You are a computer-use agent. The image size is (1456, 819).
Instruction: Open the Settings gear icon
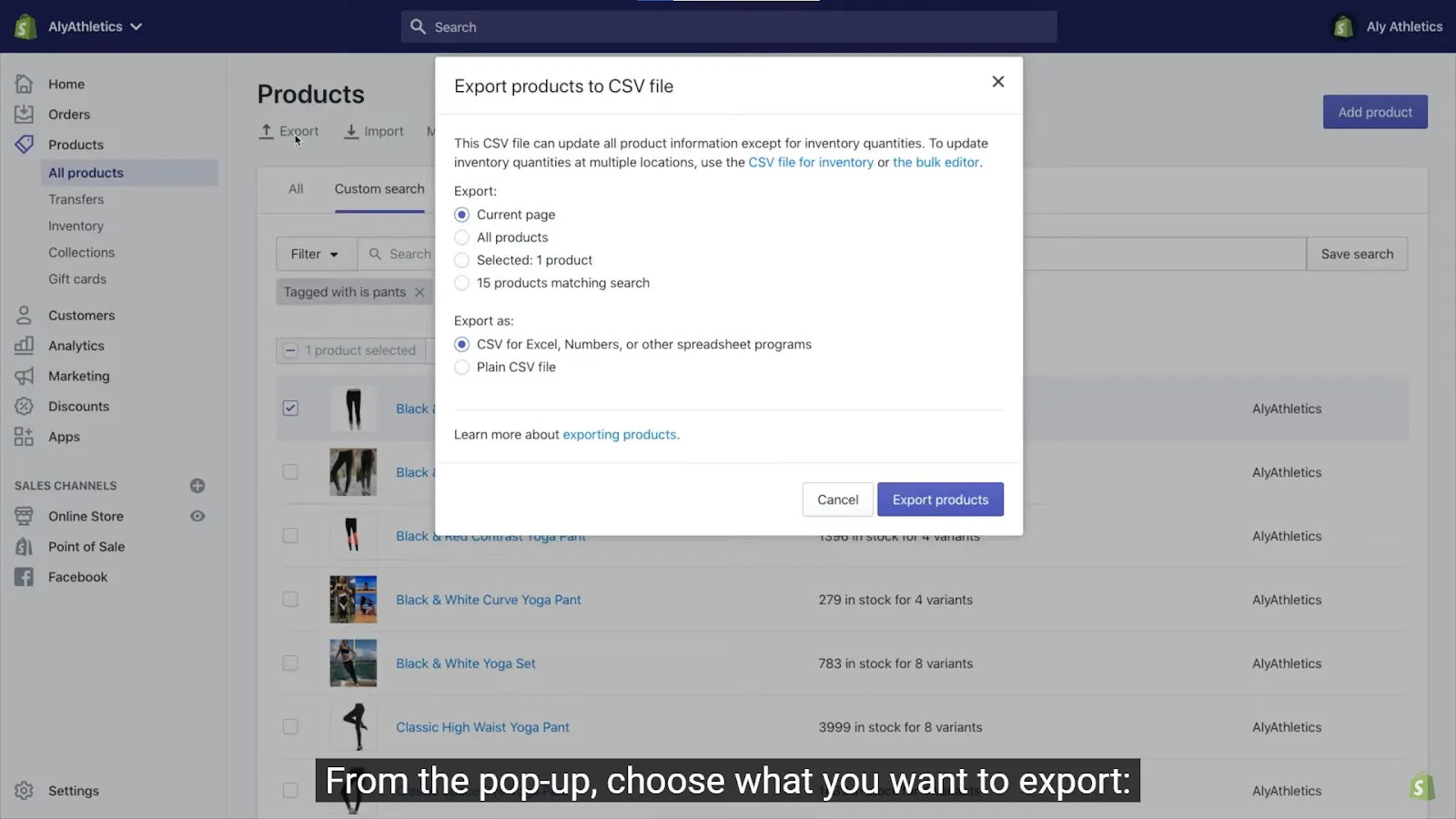[x=25, y=791]
